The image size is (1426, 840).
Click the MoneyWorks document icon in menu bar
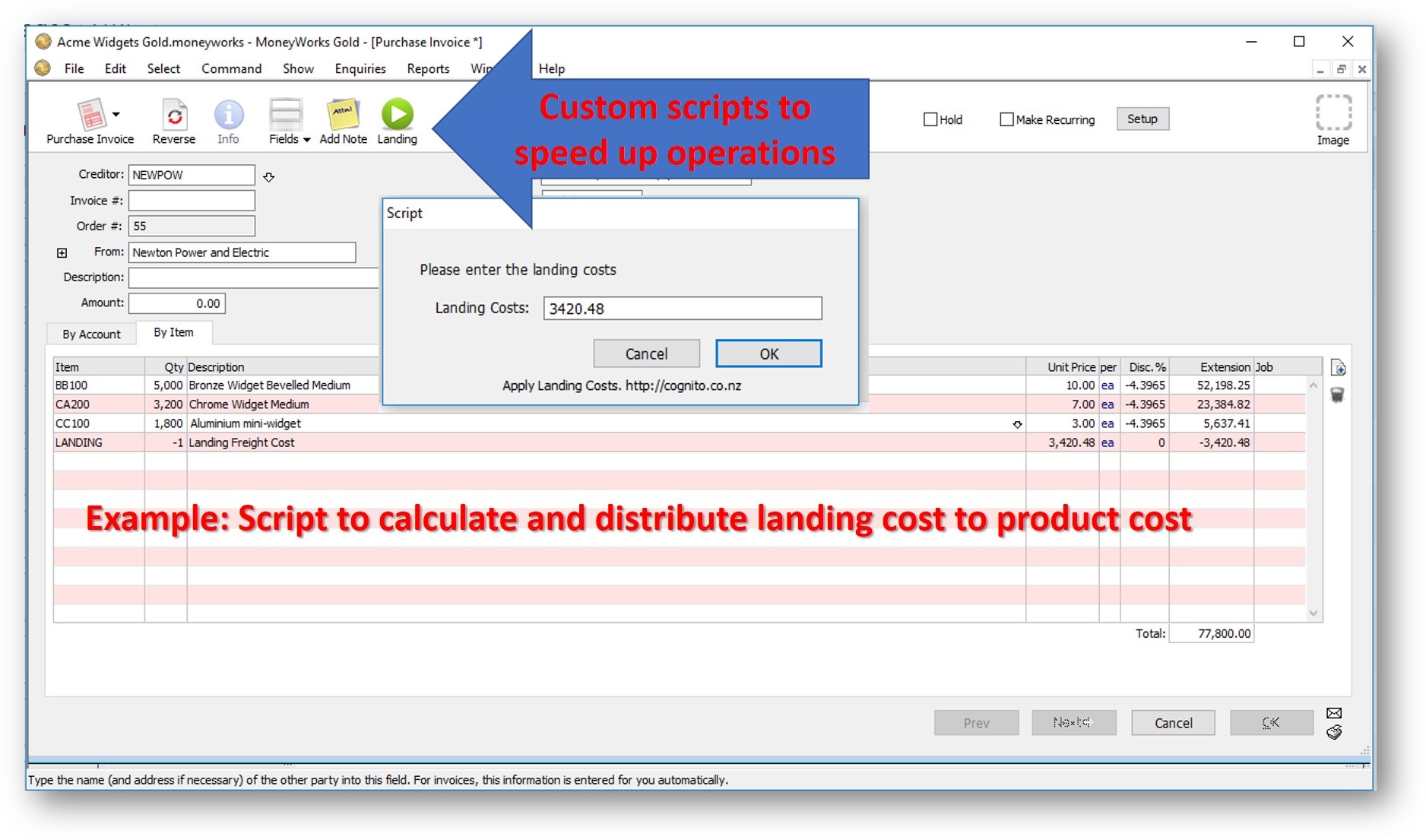pos(43,68)
